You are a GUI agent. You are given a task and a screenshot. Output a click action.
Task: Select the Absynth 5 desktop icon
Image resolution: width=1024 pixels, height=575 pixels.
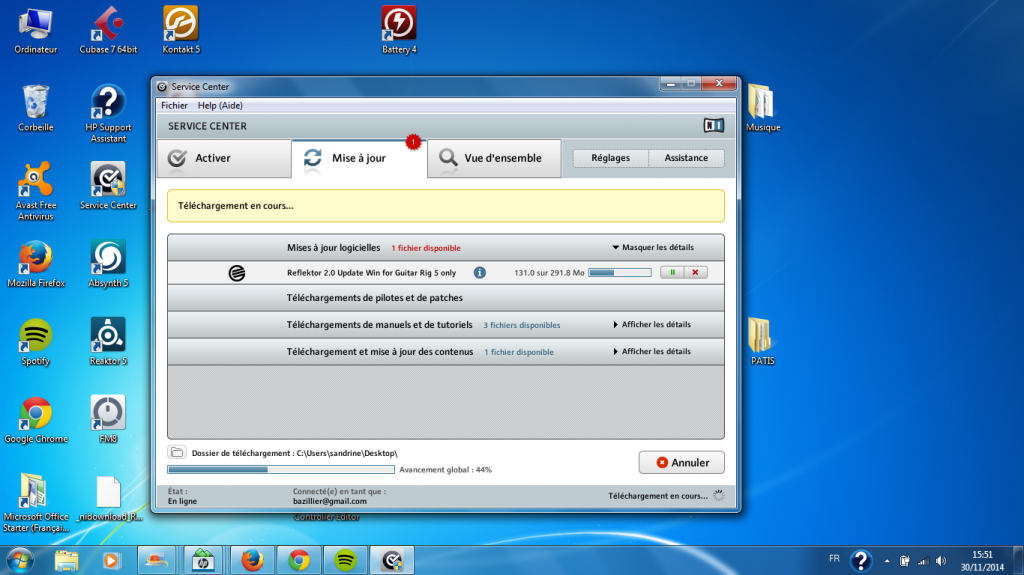108,264
